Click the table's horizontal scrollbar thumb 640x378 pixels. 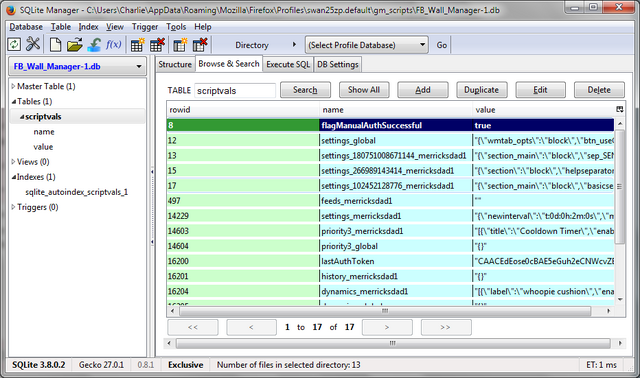(384, 311)
